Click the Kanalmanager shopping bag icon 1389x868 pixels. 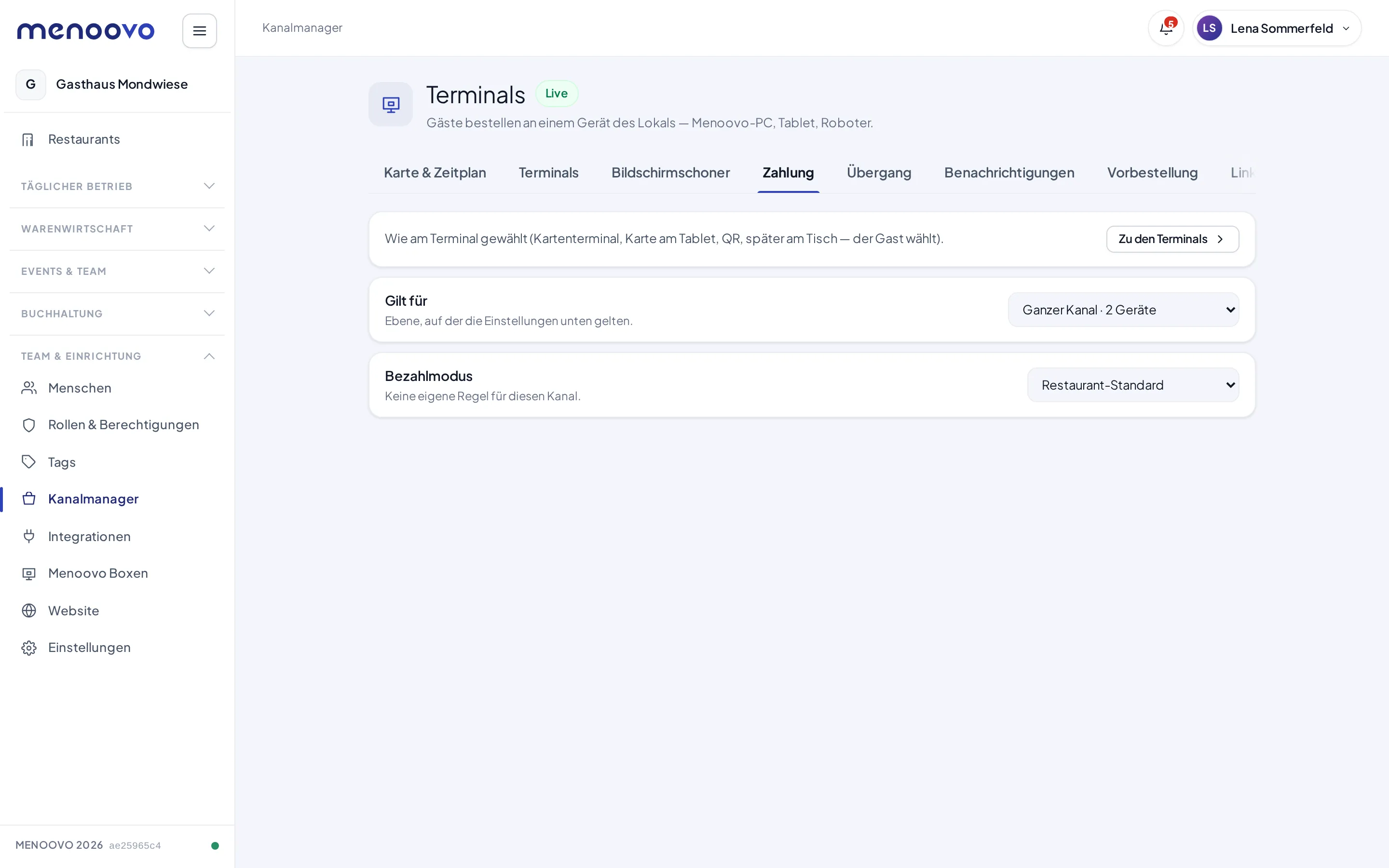[29, 499]
